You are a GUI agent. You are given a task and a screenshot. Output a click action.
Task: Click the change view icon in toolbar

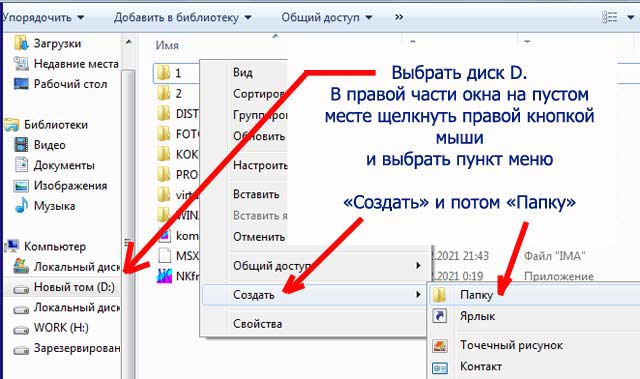609,17
